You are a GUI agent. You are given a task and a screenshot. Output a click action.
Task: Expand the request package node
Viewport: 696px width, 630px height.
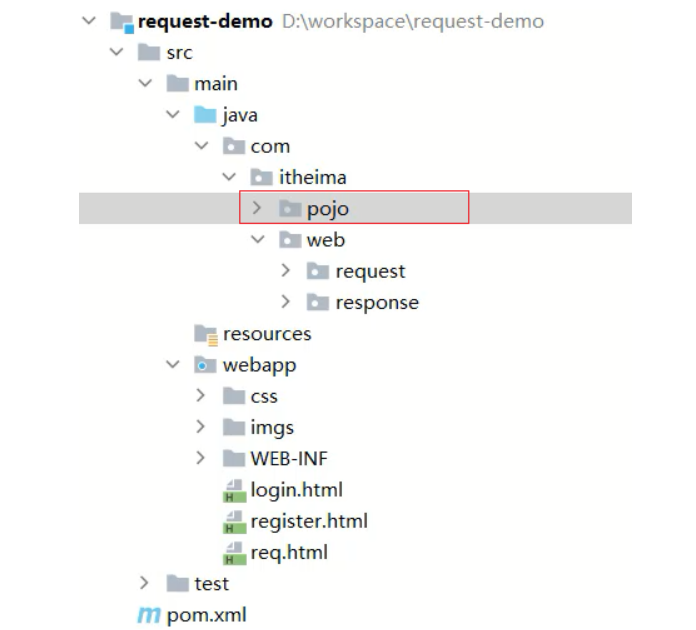point(286,271)
